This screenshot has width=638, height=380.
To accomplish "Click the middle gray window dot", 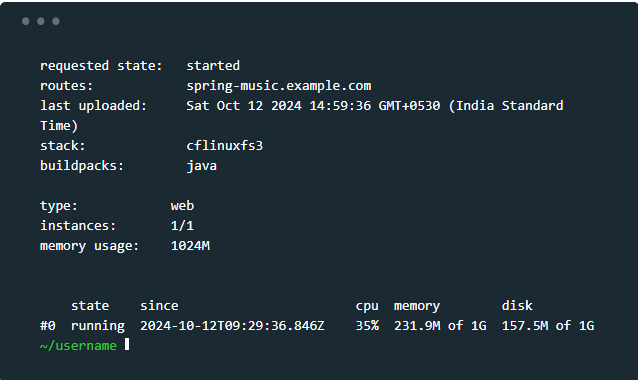I will [41, 21].
